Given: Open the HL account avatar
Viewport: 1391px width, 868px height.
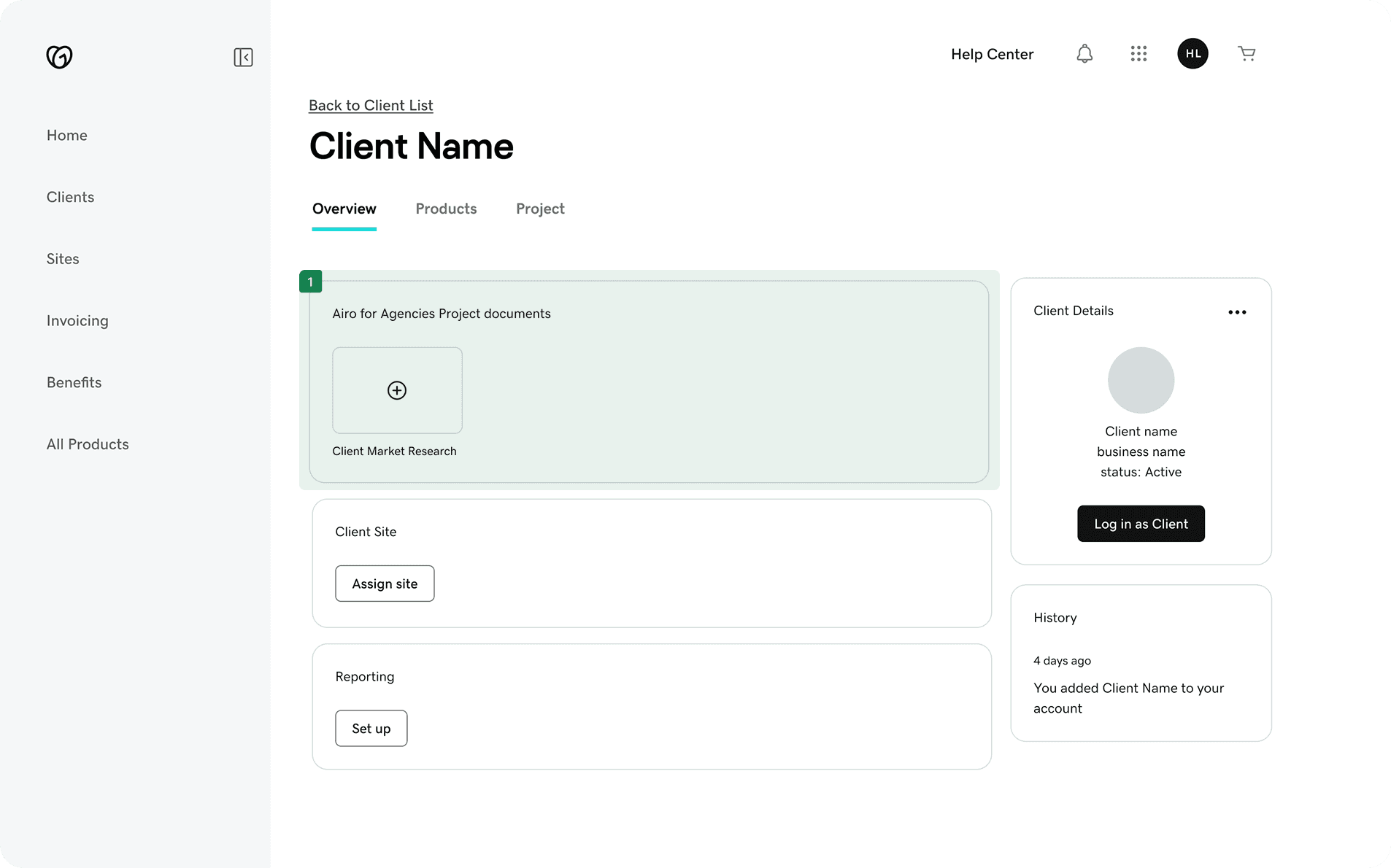Looking at the screenshot, I should pos(1192,53).
